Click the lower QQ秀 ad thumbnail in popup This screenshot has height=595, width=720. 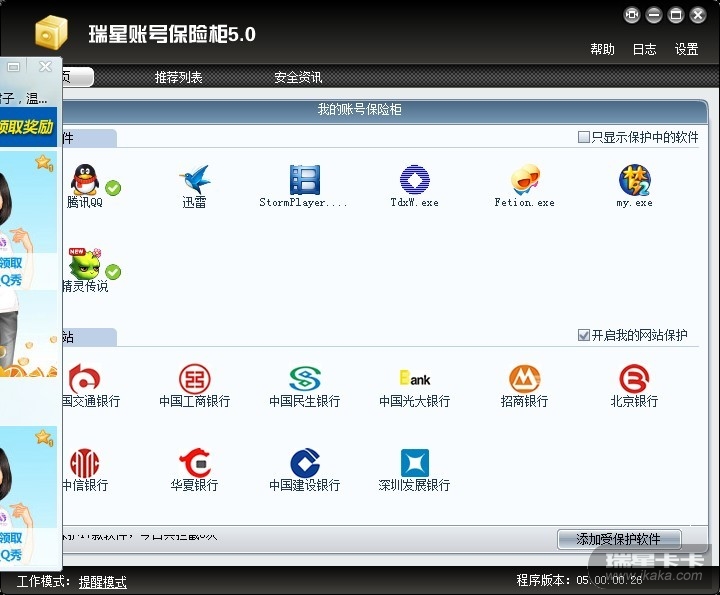tap(28, 495)
